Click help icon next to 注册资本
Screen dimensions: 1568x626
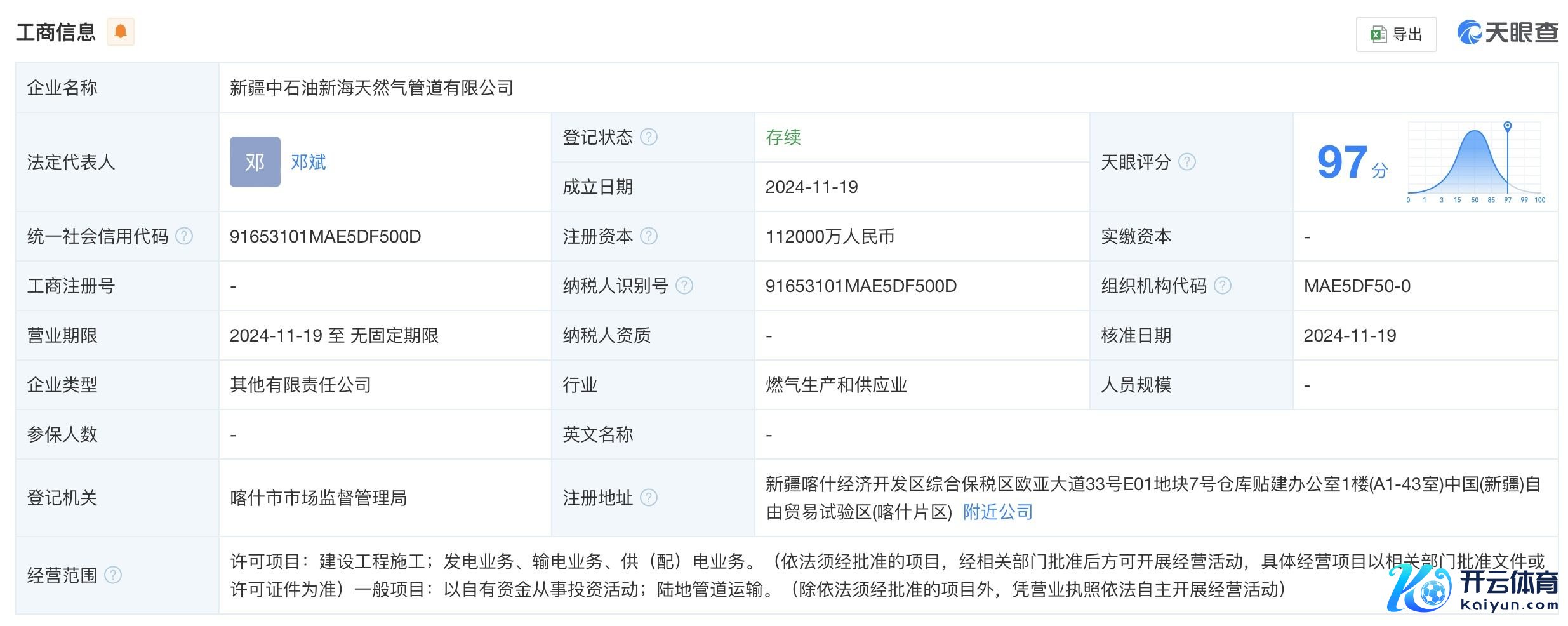[x=649, y=236]
